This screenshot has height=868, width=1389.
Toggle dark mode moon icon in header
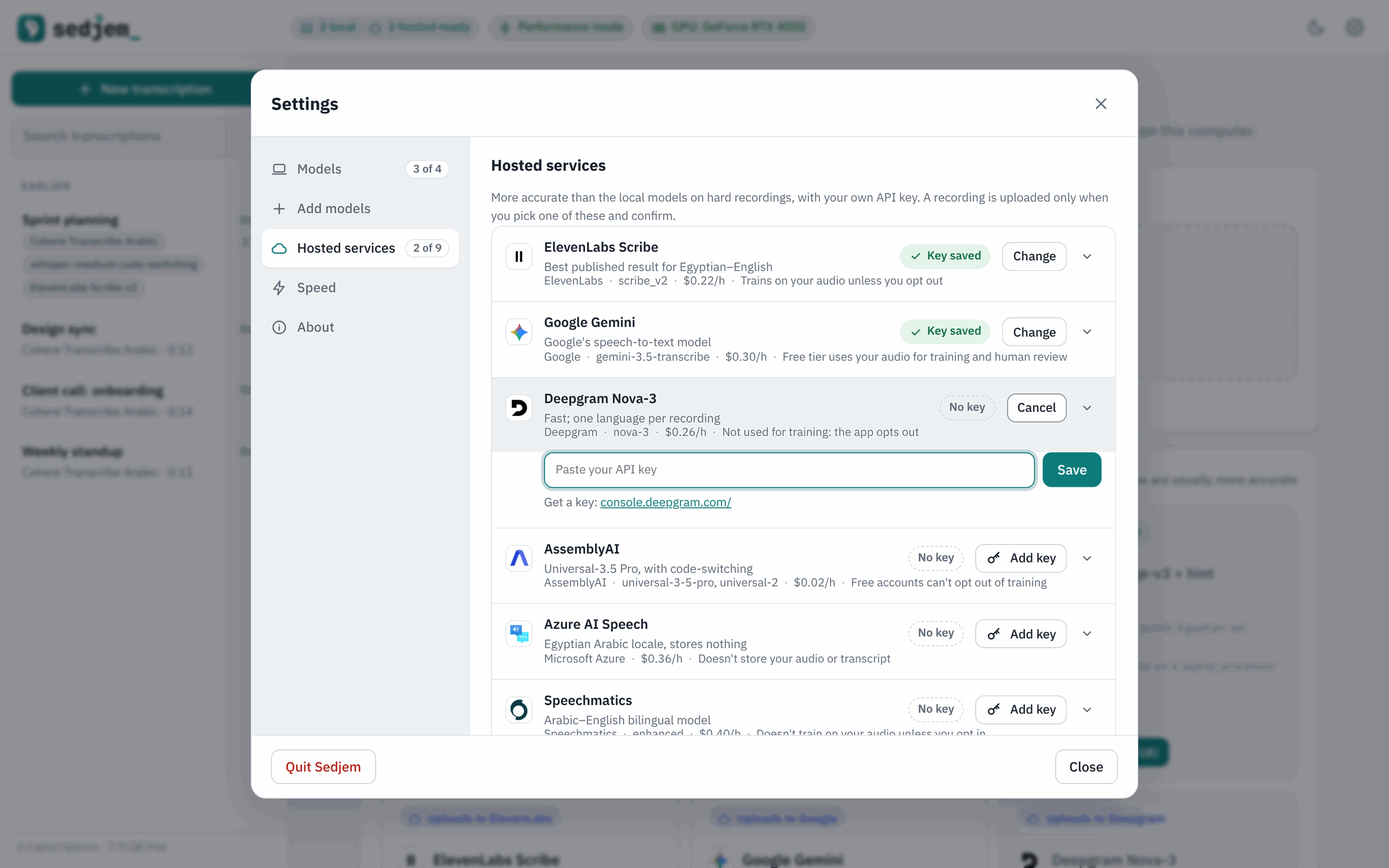tap(1315, 28)
